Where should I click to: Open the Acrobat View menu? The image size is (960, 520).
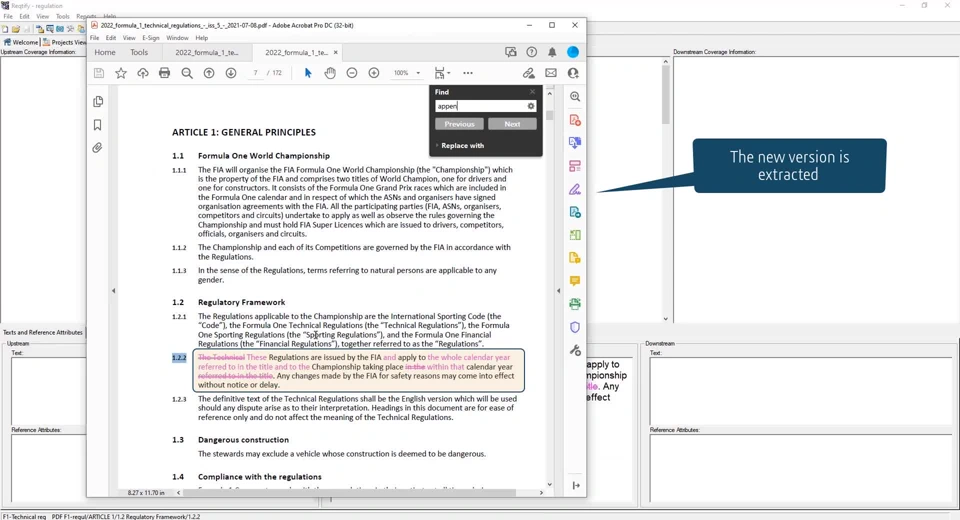[x=129, y=38]
